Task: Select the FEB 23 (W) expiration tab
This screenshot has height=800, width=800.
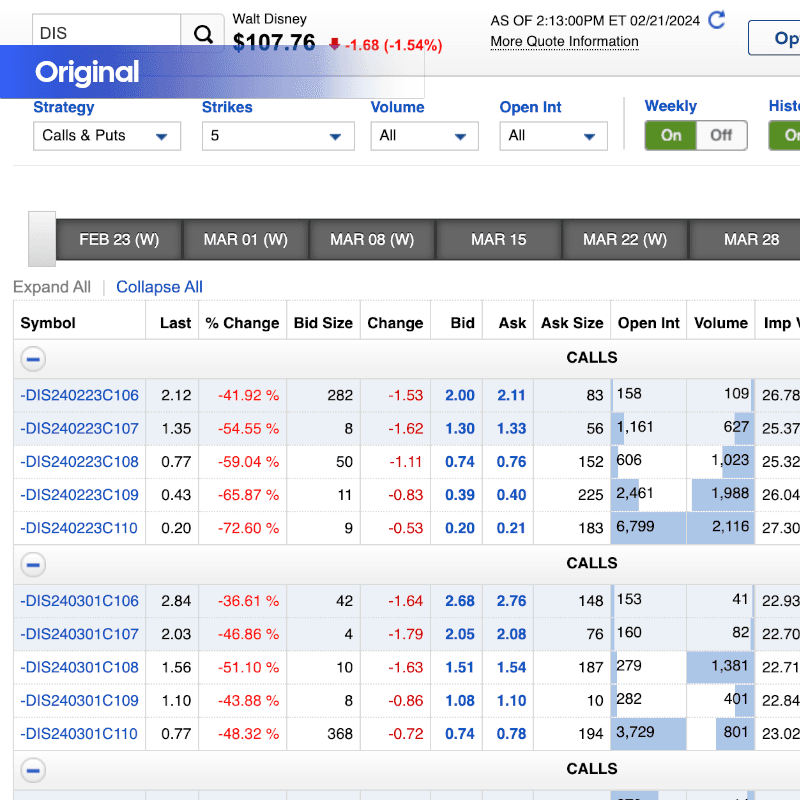Action: click(119, 239)
